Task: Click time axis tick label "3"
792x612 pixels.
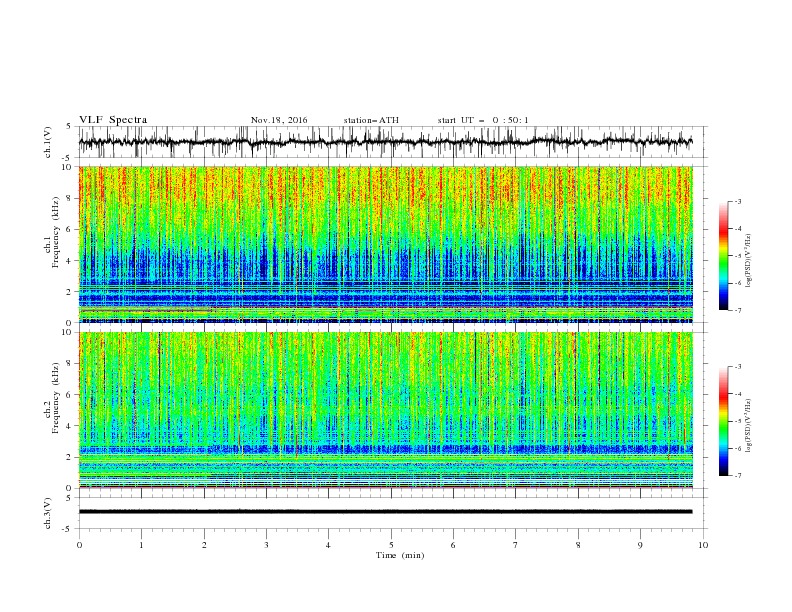Action: click(266, 545)
